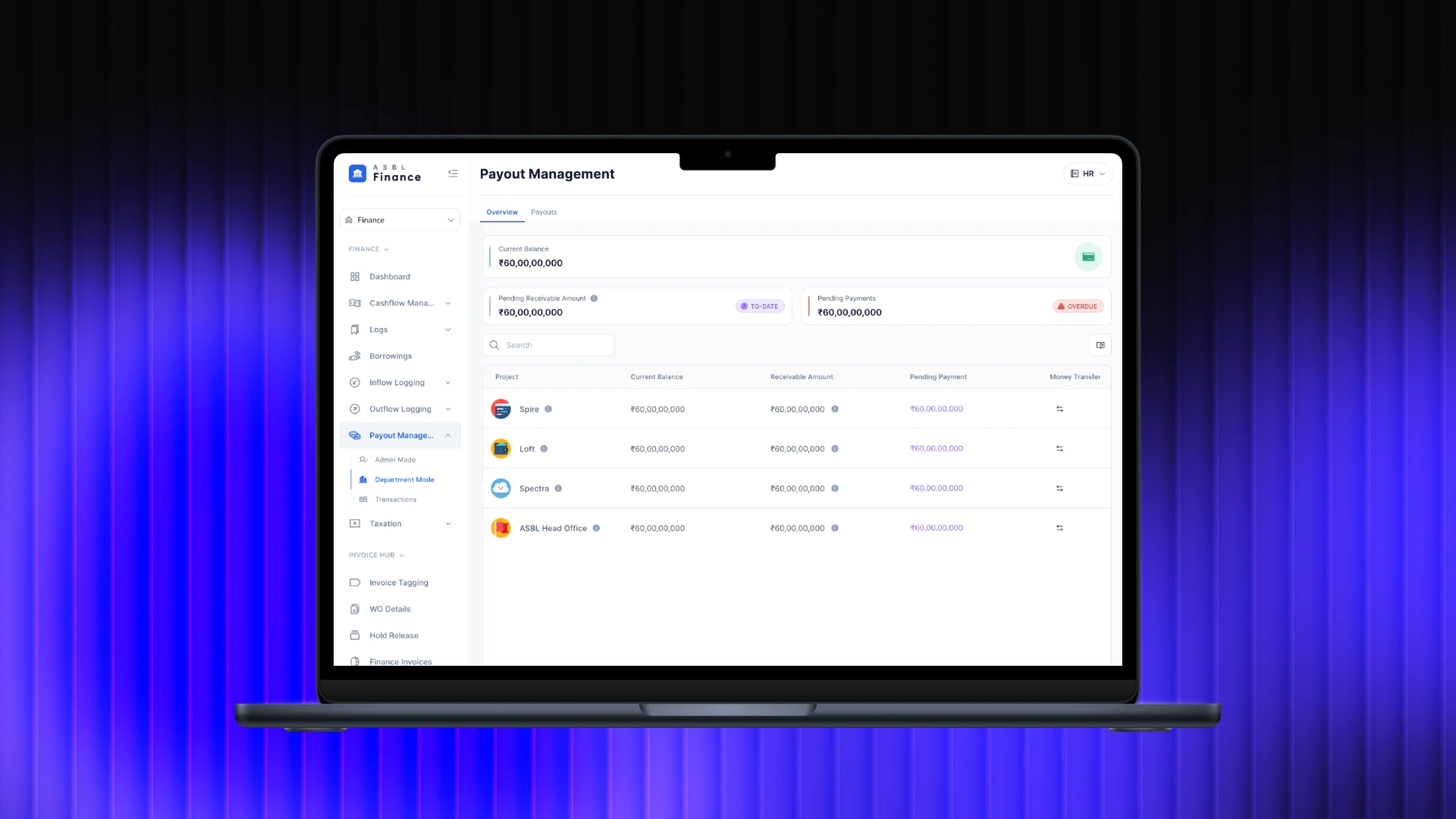The image size is (1456, 819).
Task: Click the Spectra project avatar
Action: (x=501, y=488)
